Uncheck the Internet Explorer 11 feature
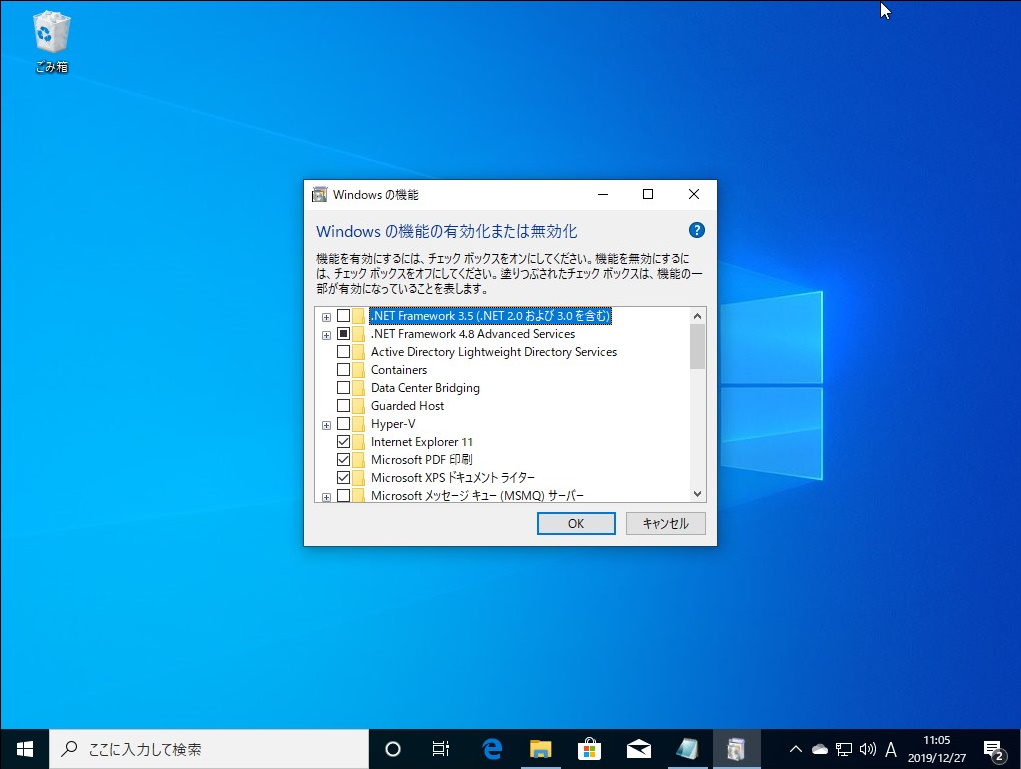Image resolution: width=1021 pixels, height=769 pixels. click(x=344, y=441)
